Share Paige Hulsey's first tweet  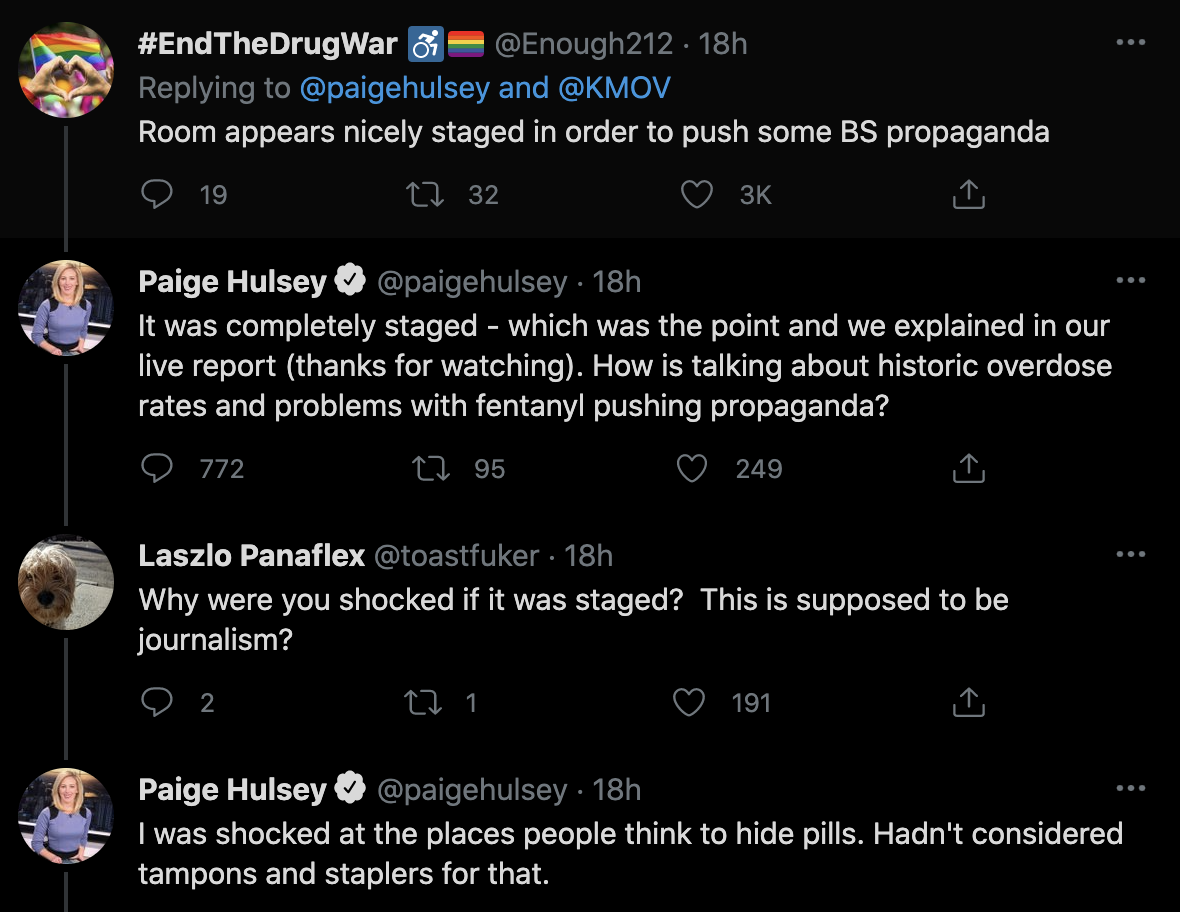969,468
